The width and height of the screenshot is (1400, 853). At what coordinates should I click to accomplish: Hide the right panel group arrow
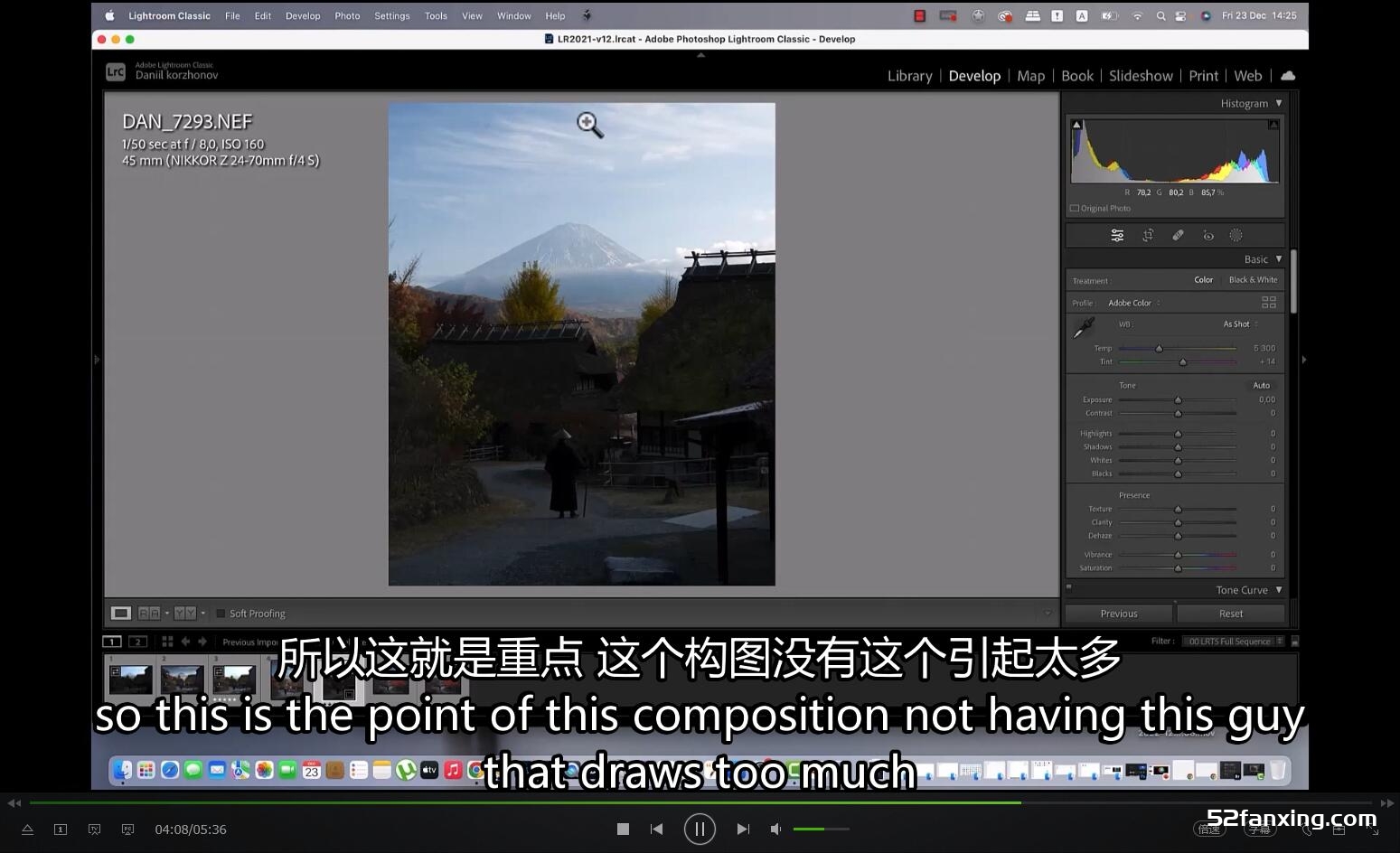(1303, 360)
